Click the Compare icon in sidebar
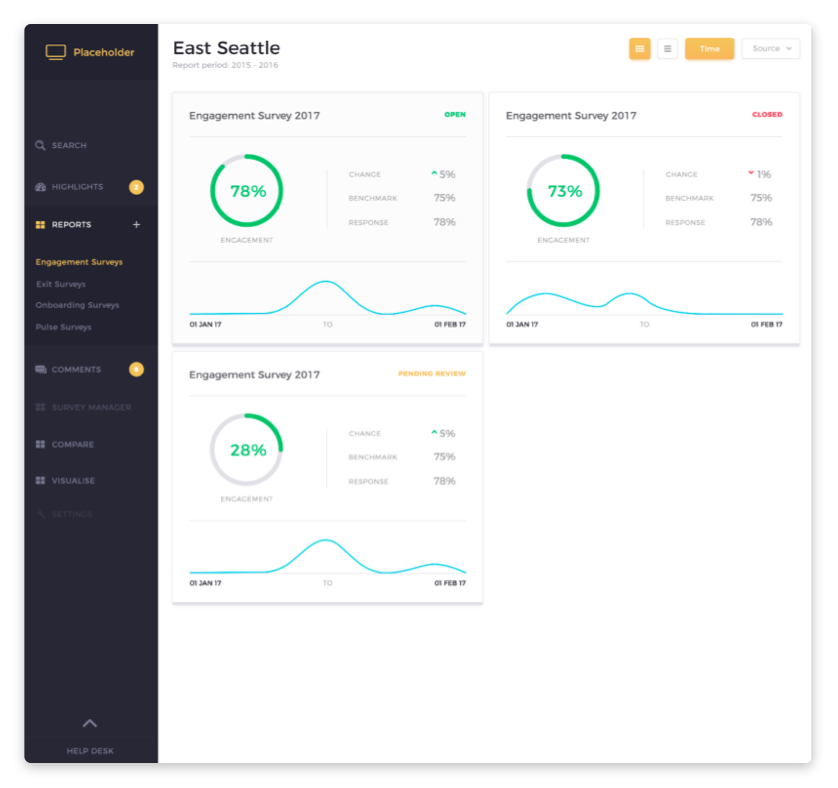The width and height of the screenshot is (838, 788). click(40, 444)
